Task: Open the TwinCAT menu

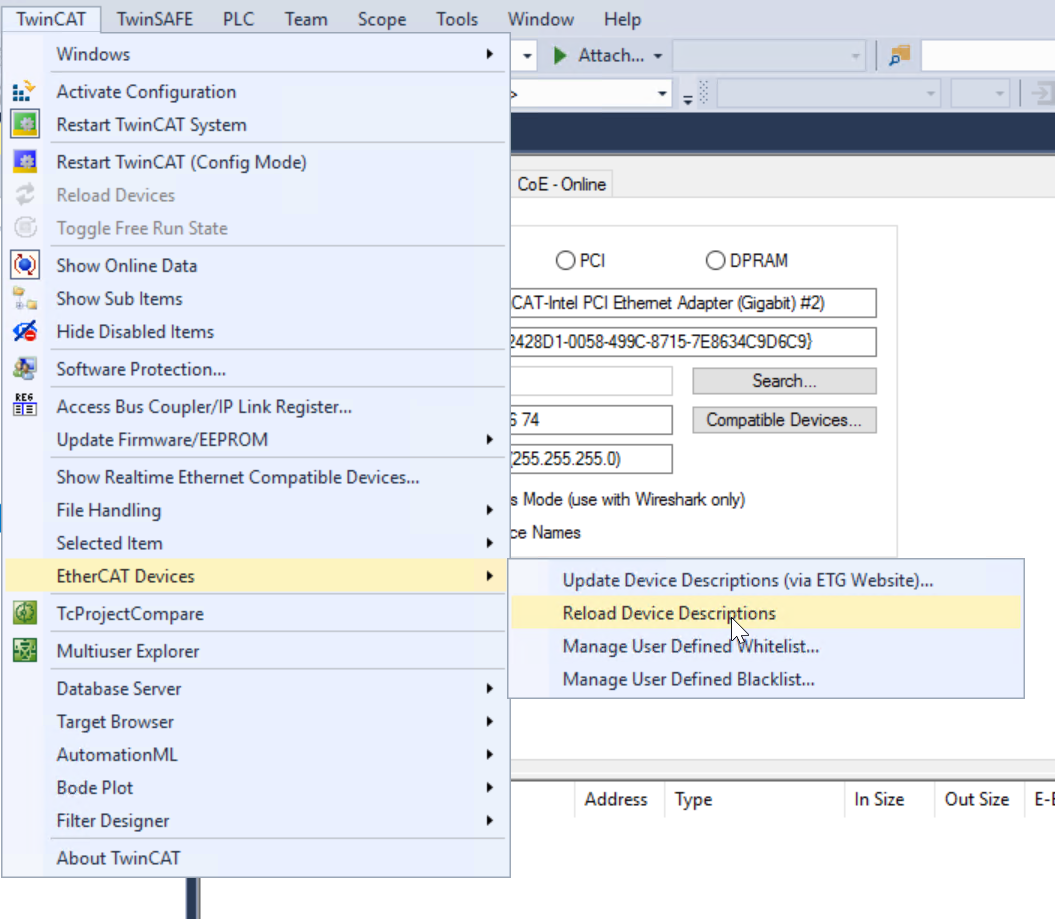Action: (x=51, y=19)
